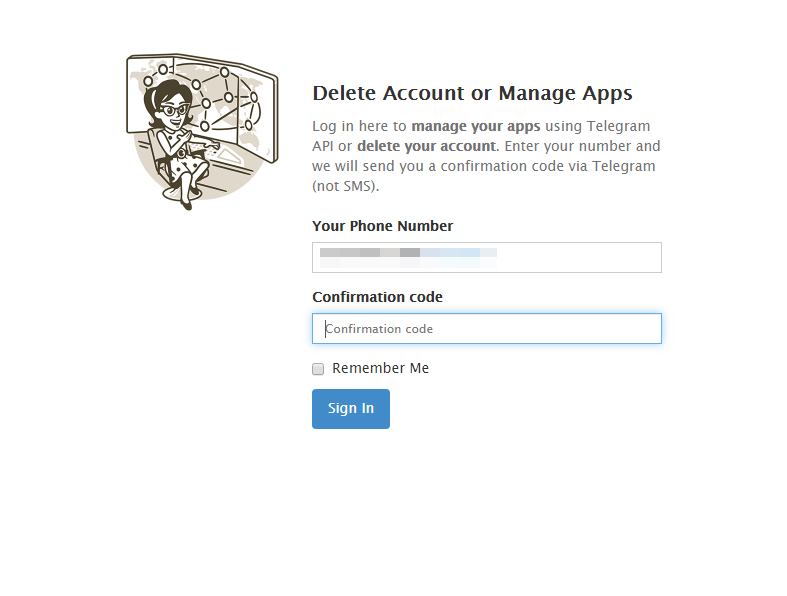Click the bold 'delete your account' text
Image resolution: width=787 pixels, height=596 pixels.
coord(427,146)
